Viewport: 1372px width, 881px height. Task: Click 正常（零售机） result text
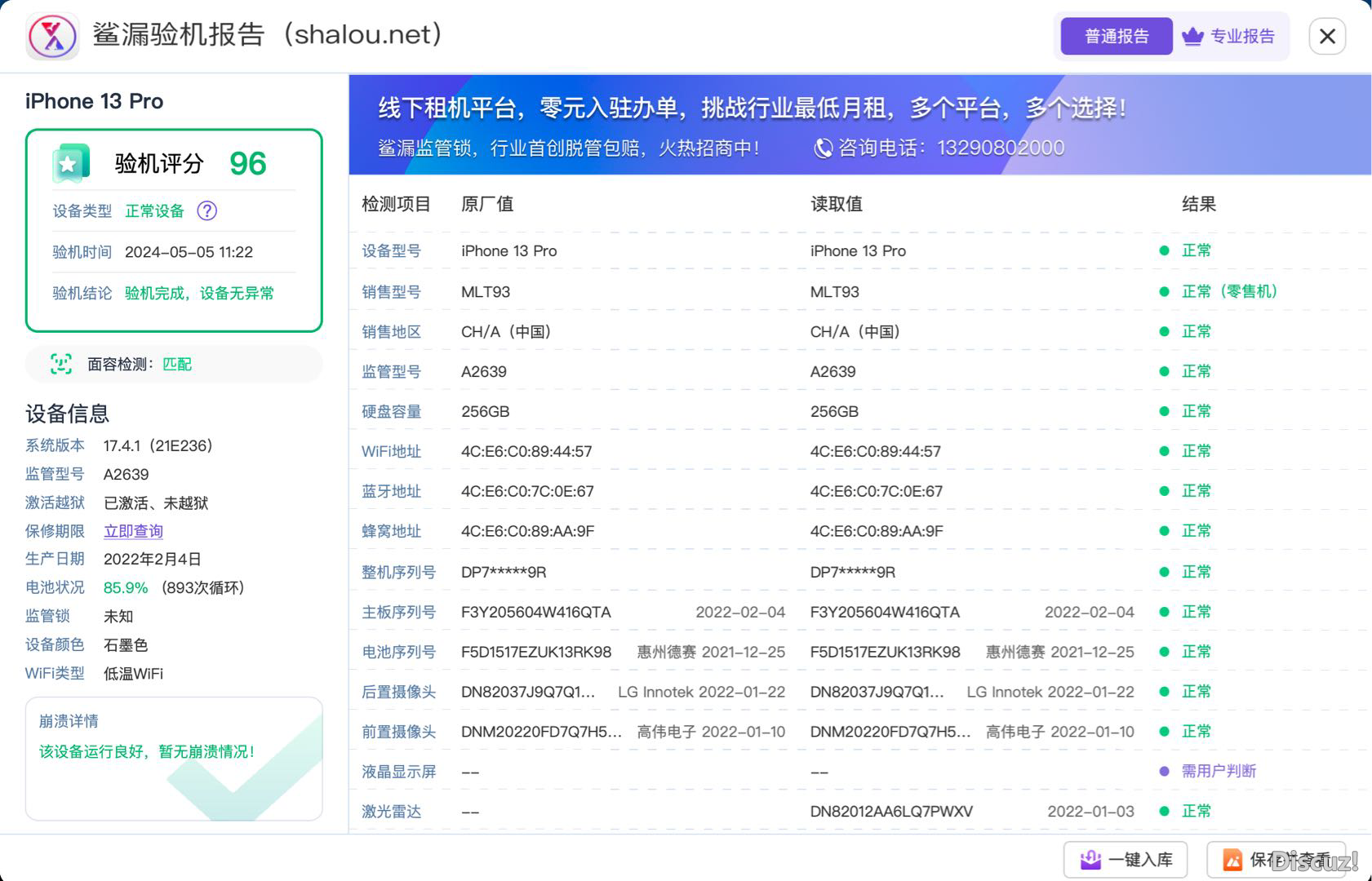coord(1229,291)
